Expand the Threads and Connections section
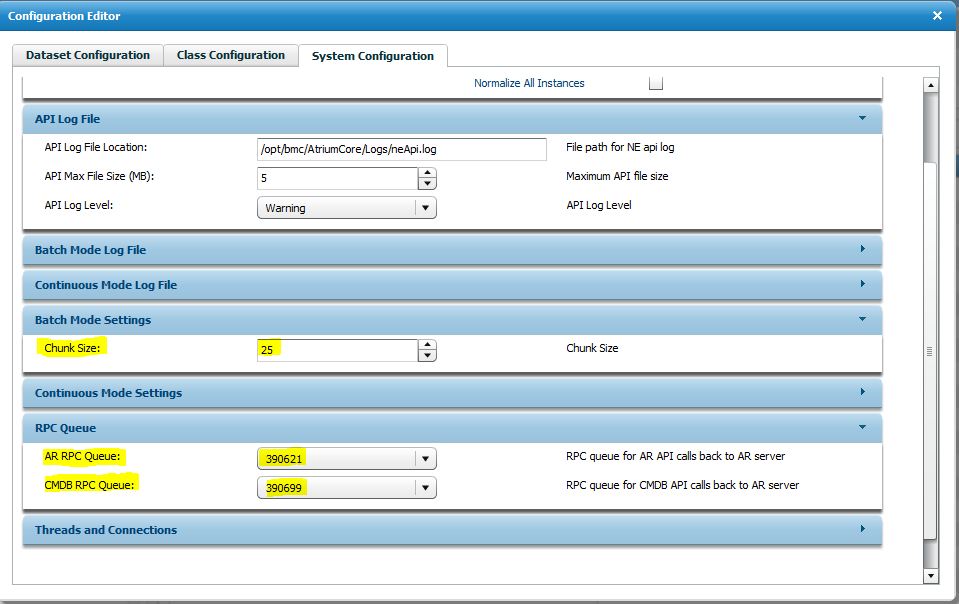The height and width of the screenshot is (604, 959). [862, 530]
